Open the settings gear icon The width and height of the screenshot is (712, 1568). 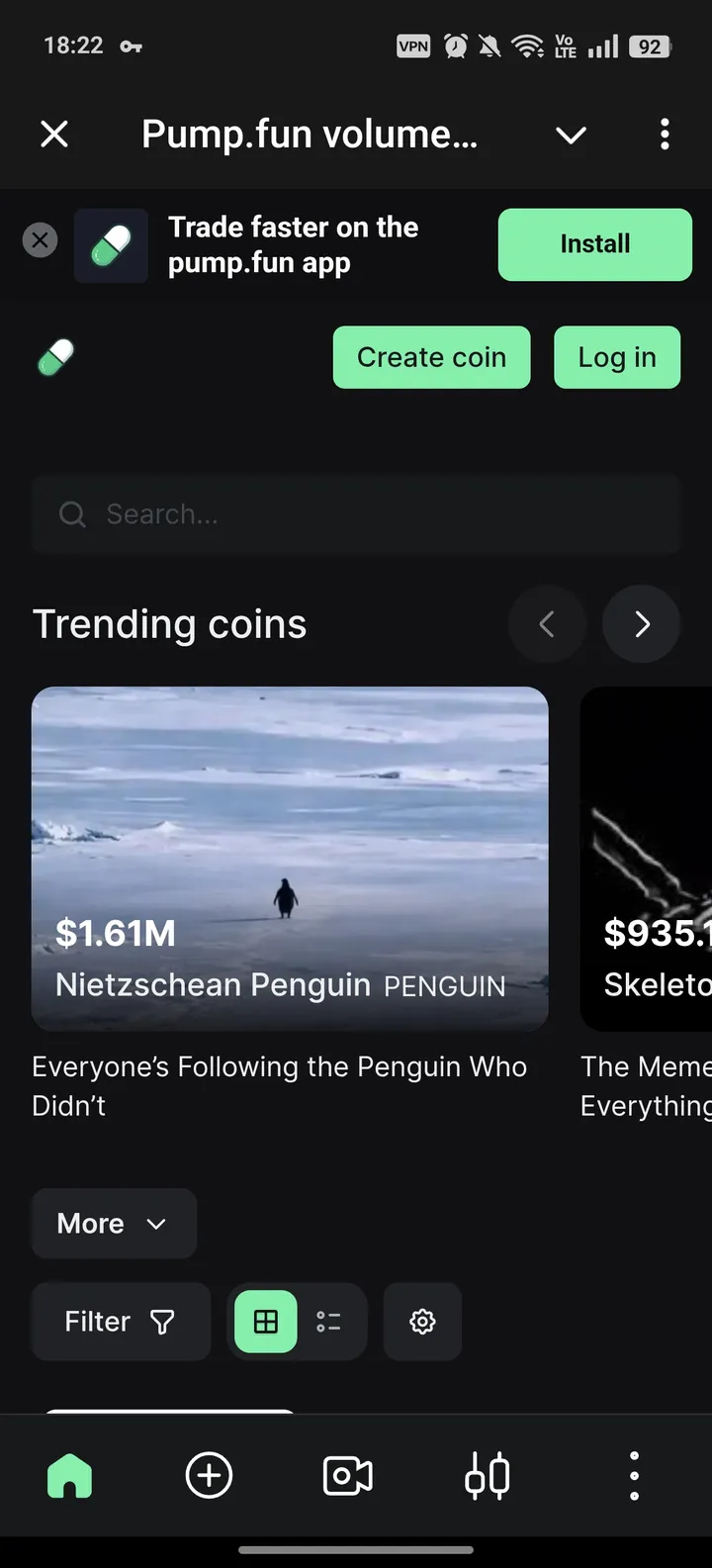tap(422, 1322)
